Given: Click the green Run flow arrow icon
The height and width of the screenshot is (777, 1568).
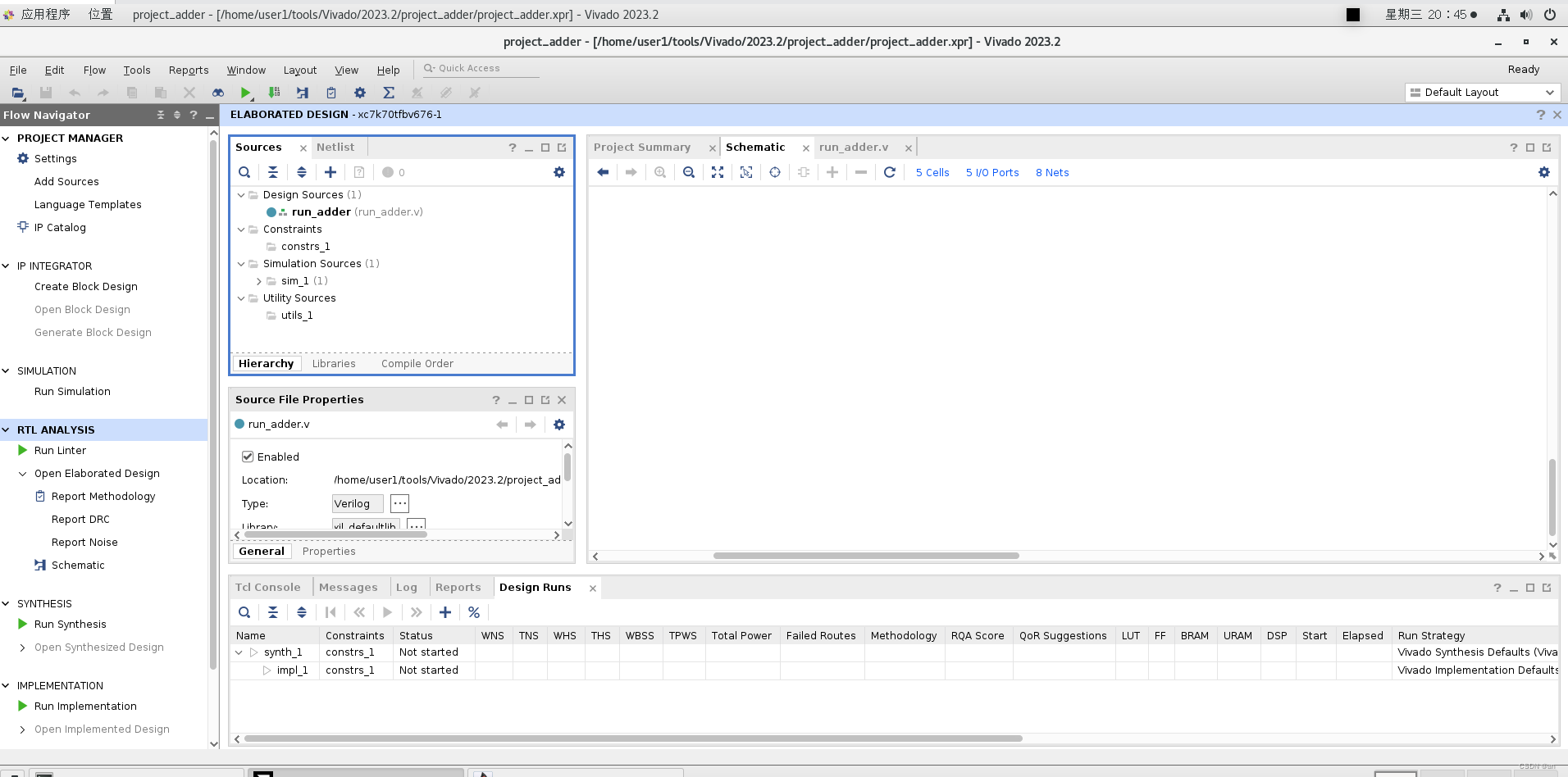Looking at the screenshot, I should pos(246,93).
